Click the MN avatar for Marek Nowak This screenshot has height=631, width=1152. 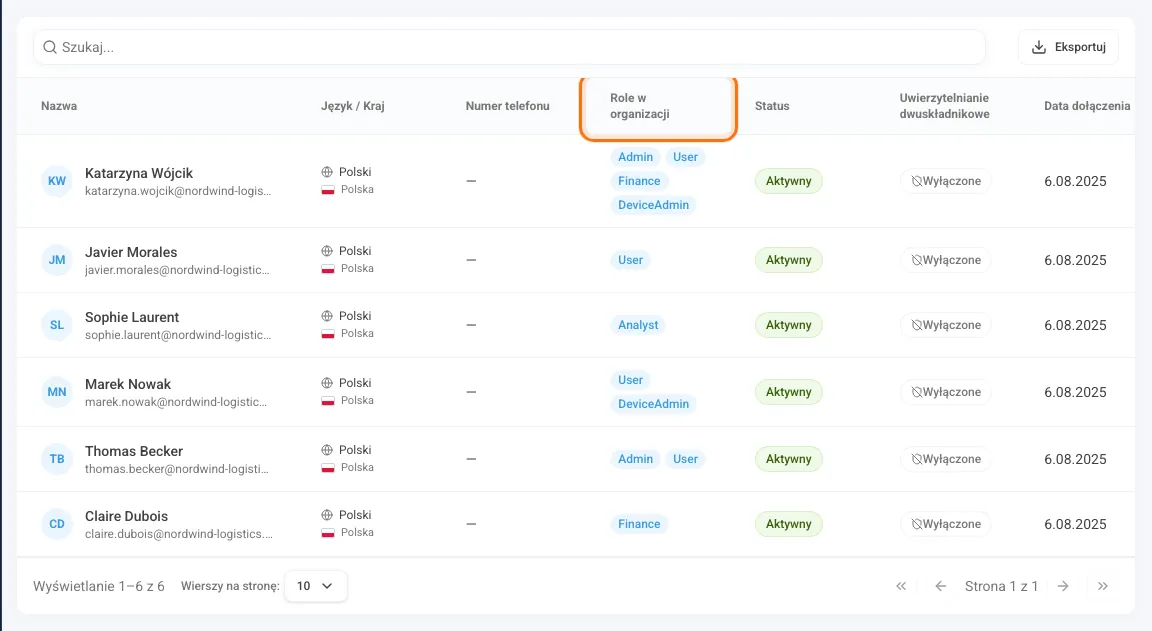(57, 392)
